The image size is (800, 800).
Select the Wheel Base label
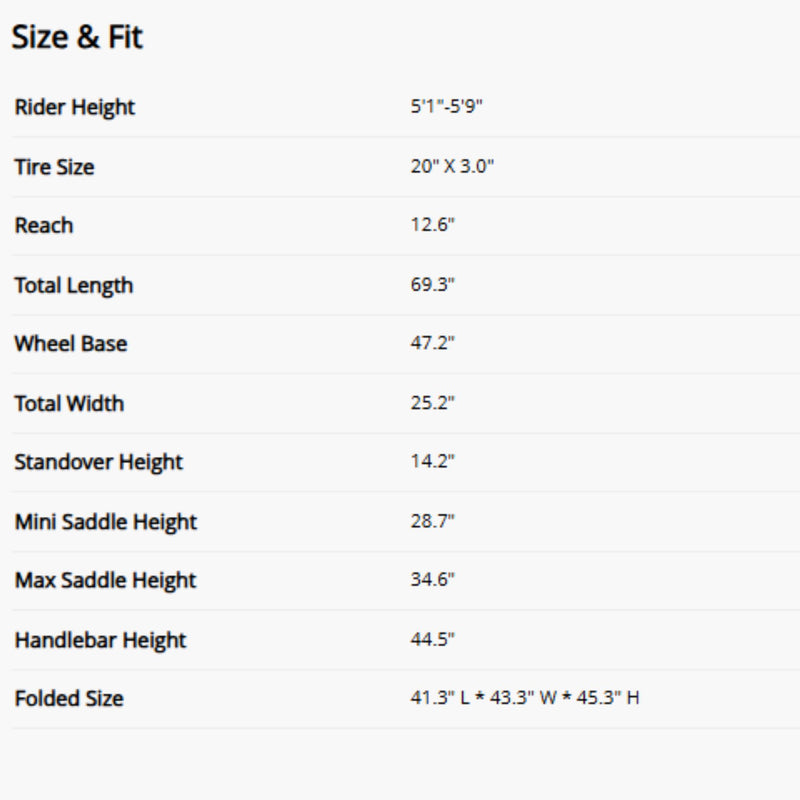click(x=70, y=344)
